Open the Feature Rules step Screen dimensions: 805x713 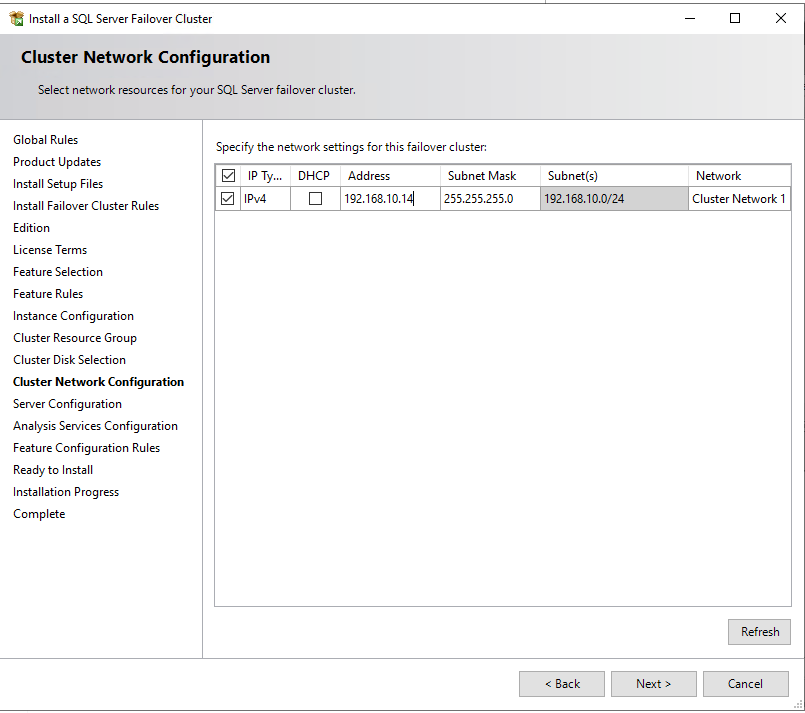tap(48, 294)
